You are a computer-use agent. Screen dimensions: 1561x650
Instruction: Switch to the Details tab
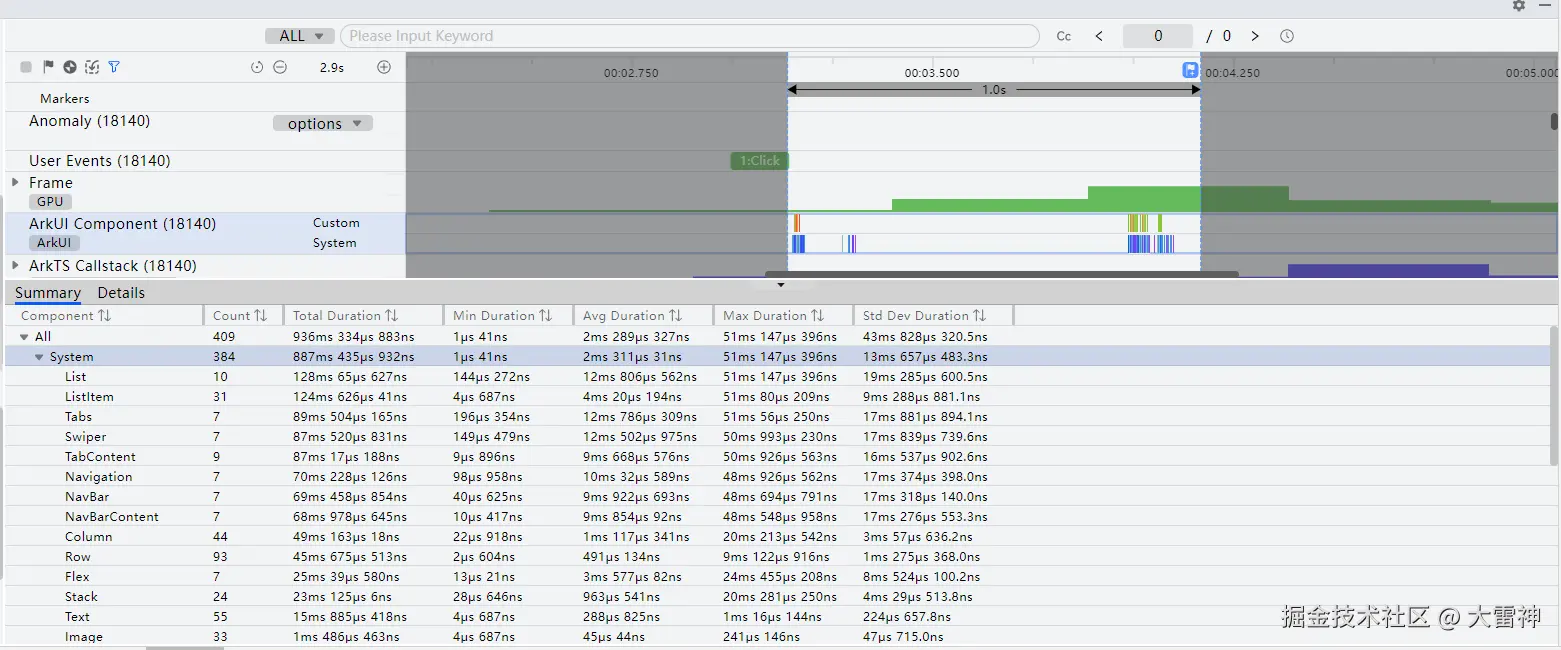coord(121,293)
